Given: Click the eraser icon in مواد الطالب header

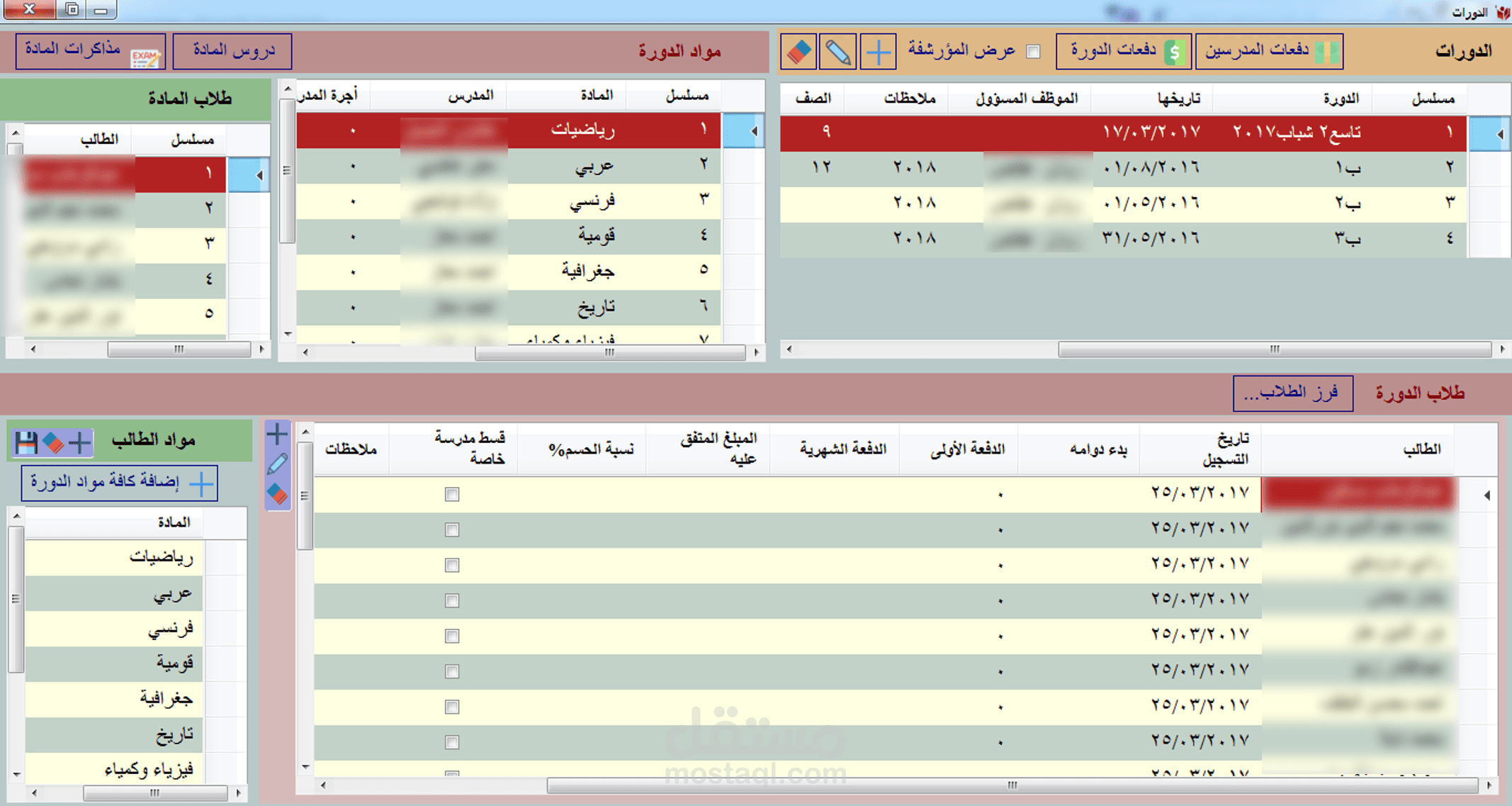Looking at the screenshot, I should click(53, 442).
